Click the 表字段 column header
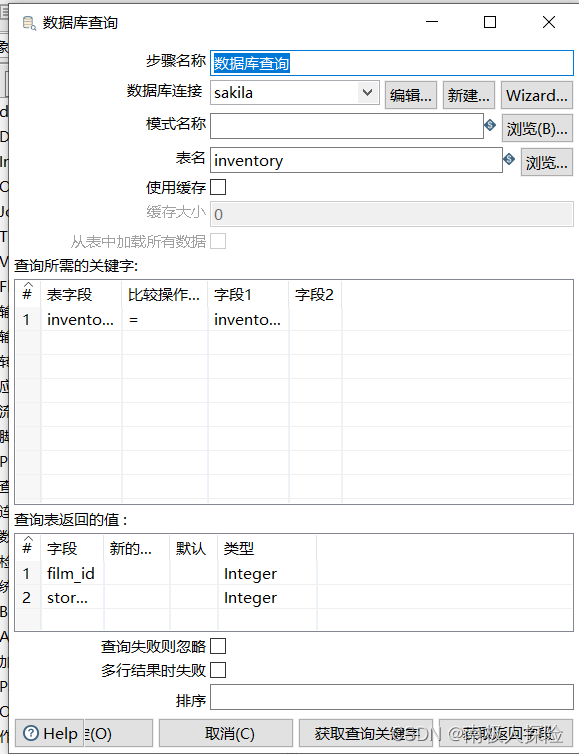The image size is (579, 754). 81,294
